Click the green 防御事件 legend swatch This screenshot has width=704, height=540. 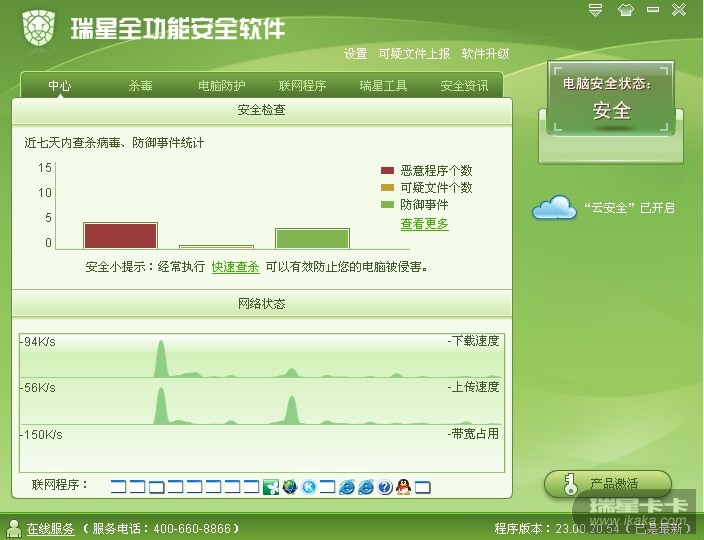[387, 205]
